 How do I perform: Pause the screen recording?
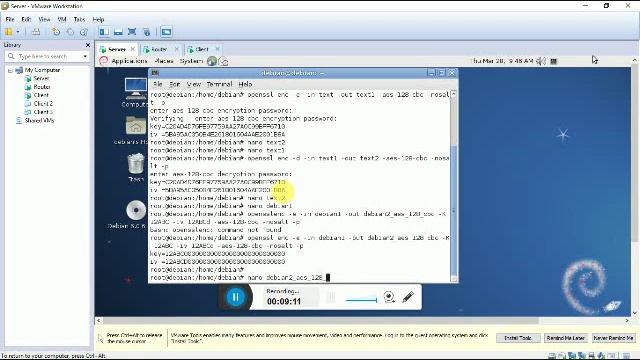point(236,297)
